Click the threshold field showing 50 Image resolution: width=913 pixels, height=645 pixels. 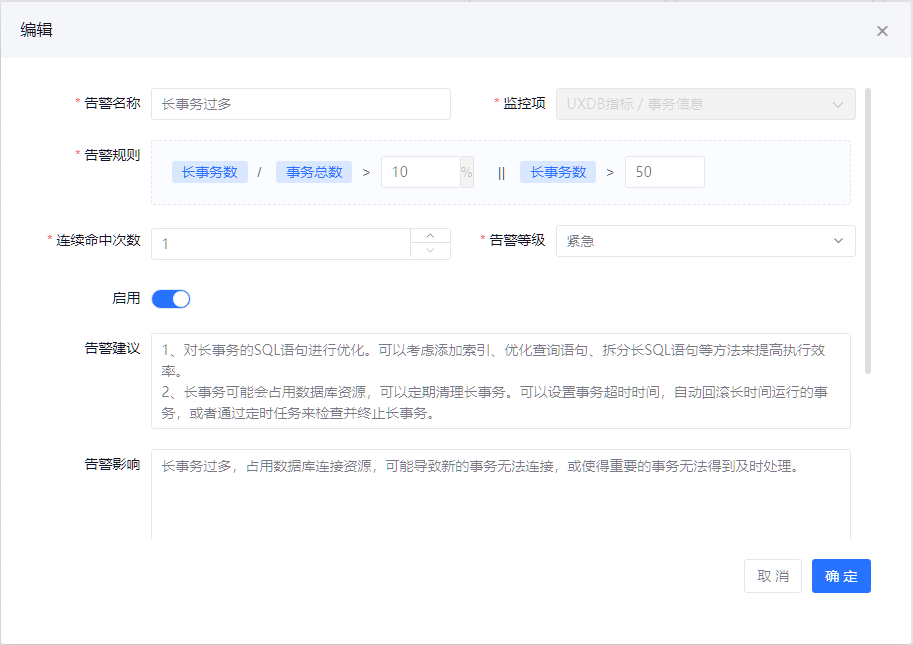(x=664, y=172)
